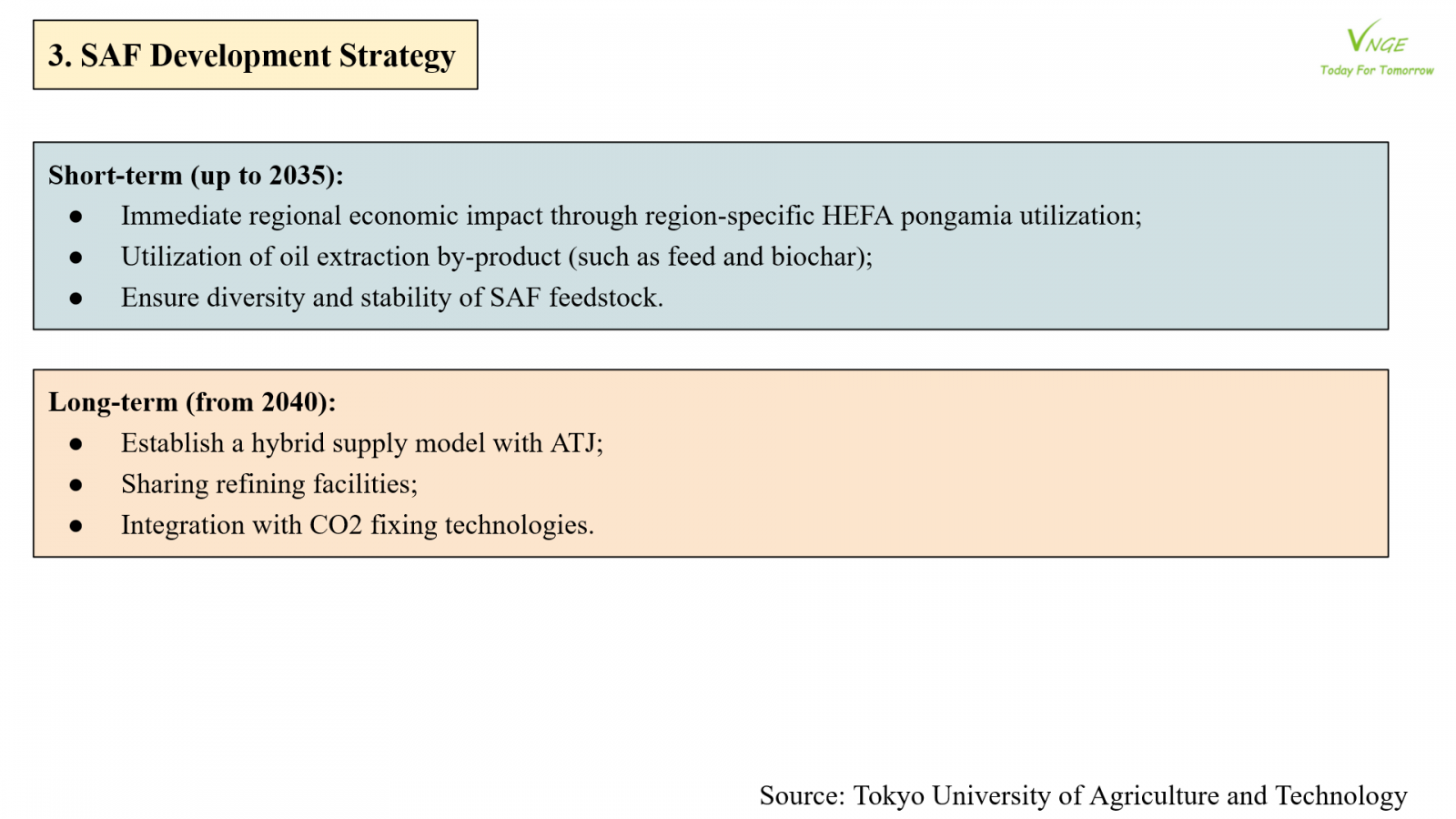Click the bullet before SAF feedstock line
The height and width of the screenshot is (819, 1456).
(76, 298)
